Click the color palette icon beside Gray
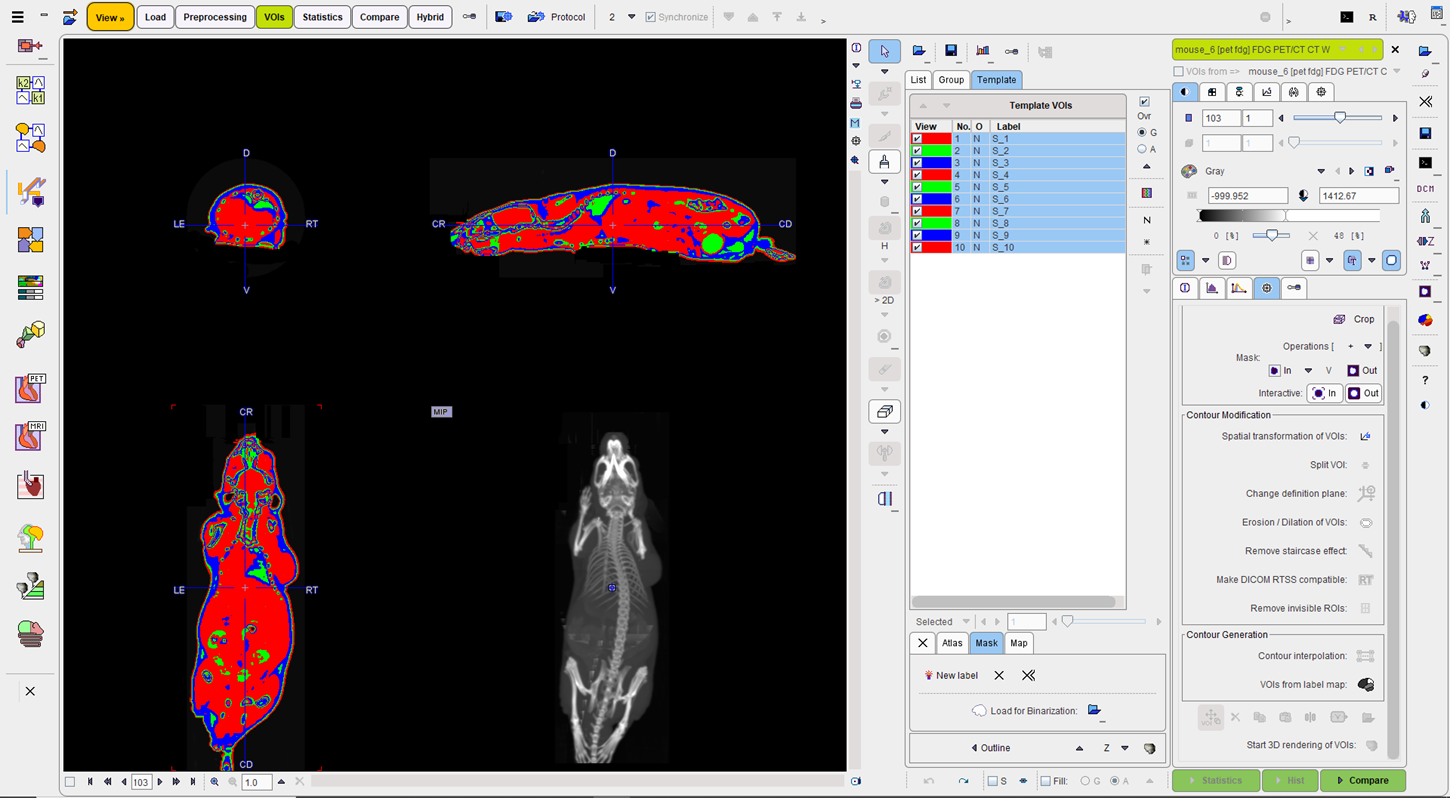The width and height of the screenshot is (1450, 798). pos(1189,171)
